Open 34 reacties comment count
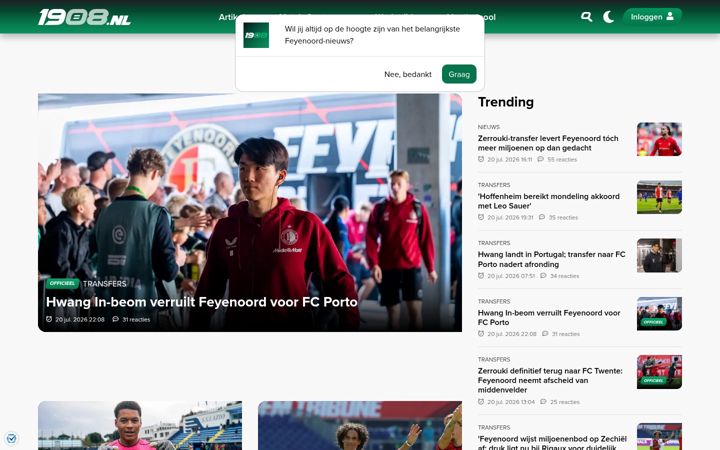 (x=565, y=276)
